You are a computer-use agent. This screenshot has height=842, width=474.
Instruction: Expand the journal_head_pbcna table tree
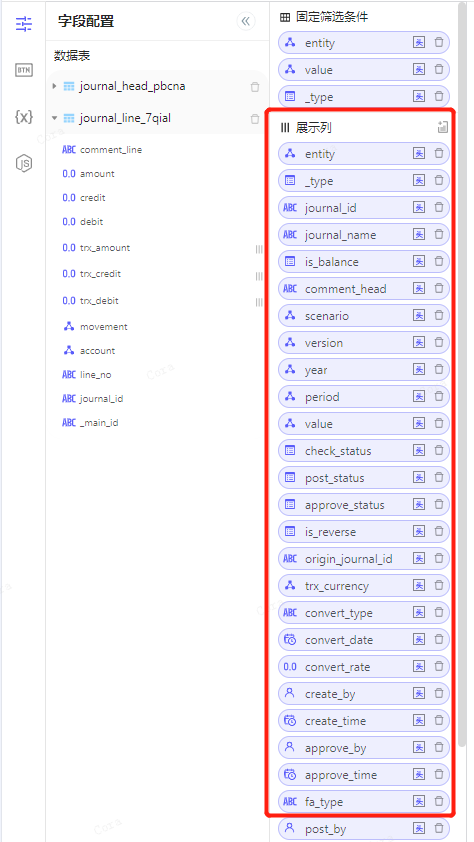tap(54, 86)
